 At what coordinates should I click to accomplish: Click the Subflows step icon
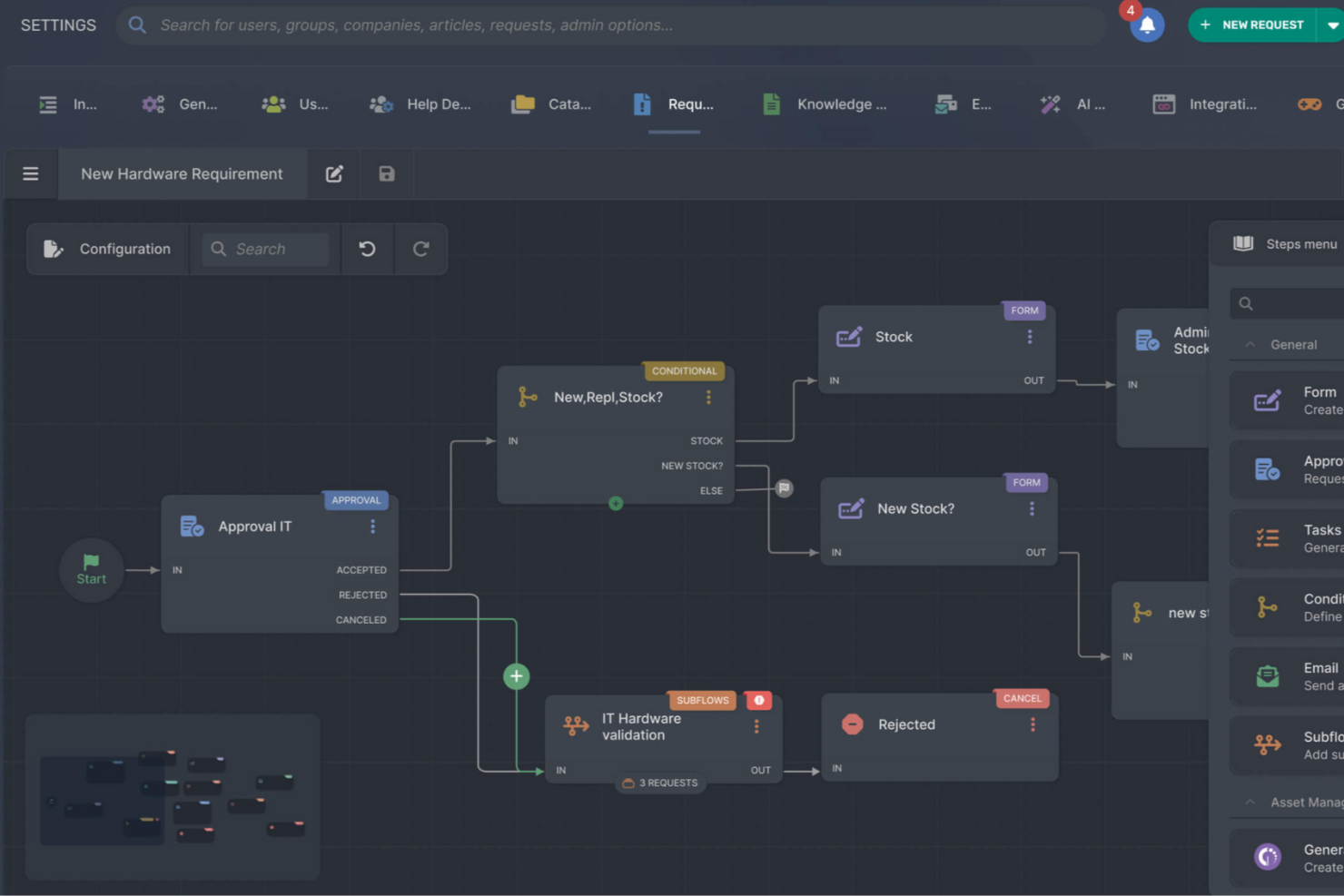click(1266, 744)
